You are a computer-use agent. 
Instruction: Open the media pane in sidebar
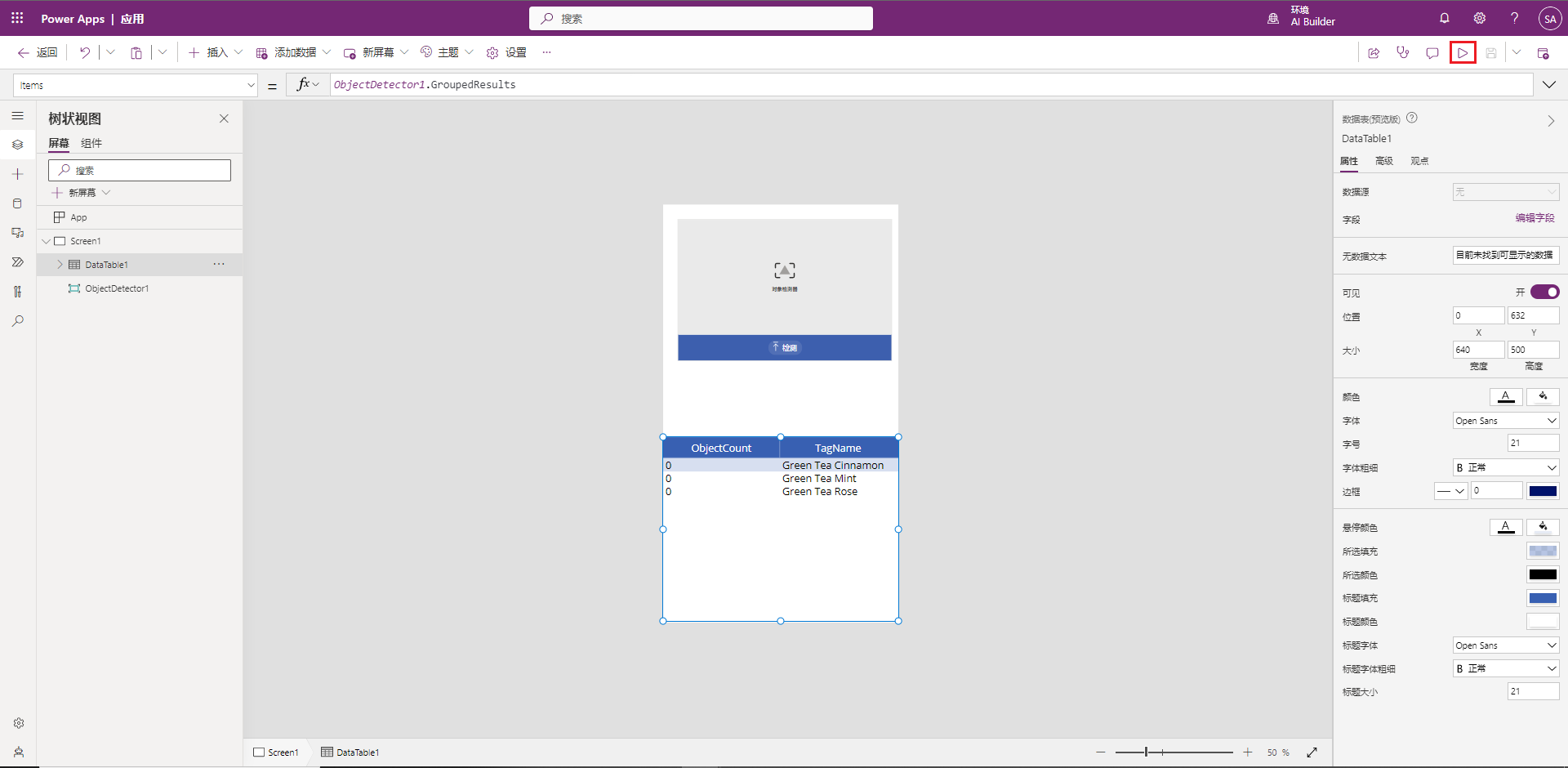click(x=17, y=233)
